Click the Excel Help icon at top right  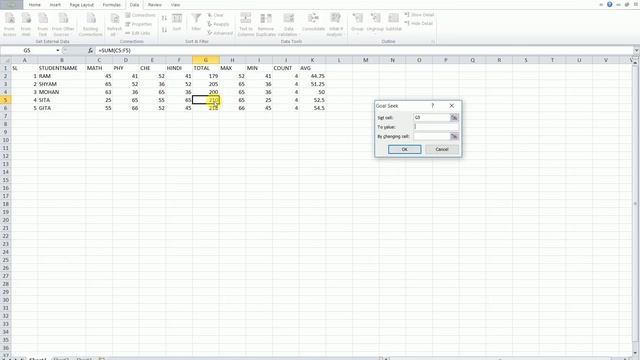[x=609, y=4]
